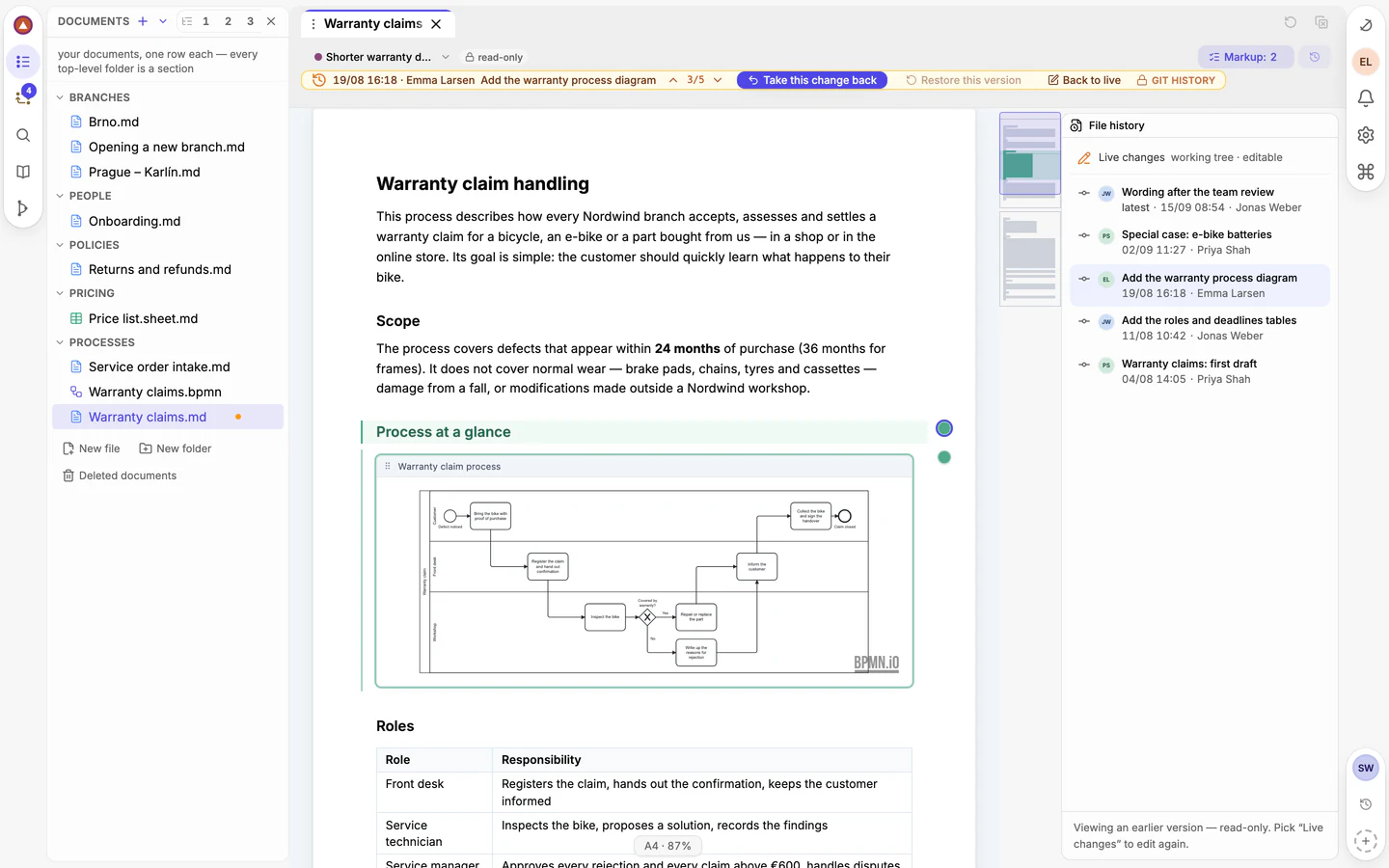Open the dropdown arrow next to Documents plus

(163, 21)
